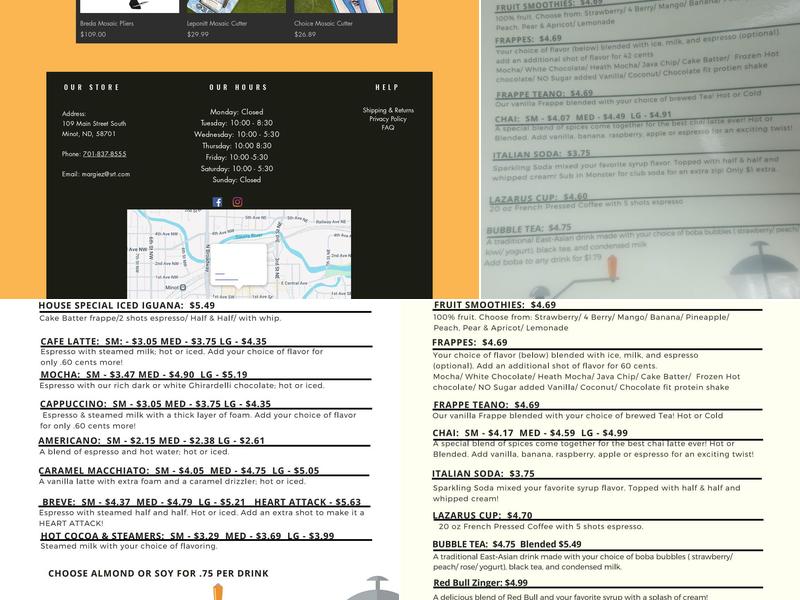Click the MOCHA price heading
The width and height of the screenshot is (800, 600).
tap(144, 374)
